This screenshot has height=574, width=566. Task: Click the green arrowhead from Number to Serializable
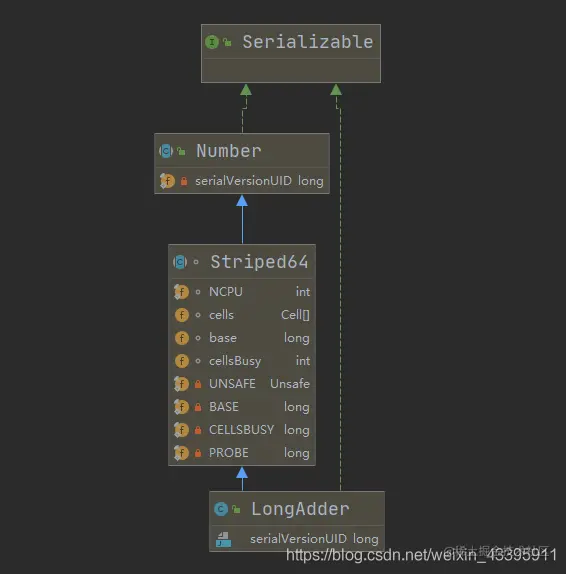[x=246, y=90]
